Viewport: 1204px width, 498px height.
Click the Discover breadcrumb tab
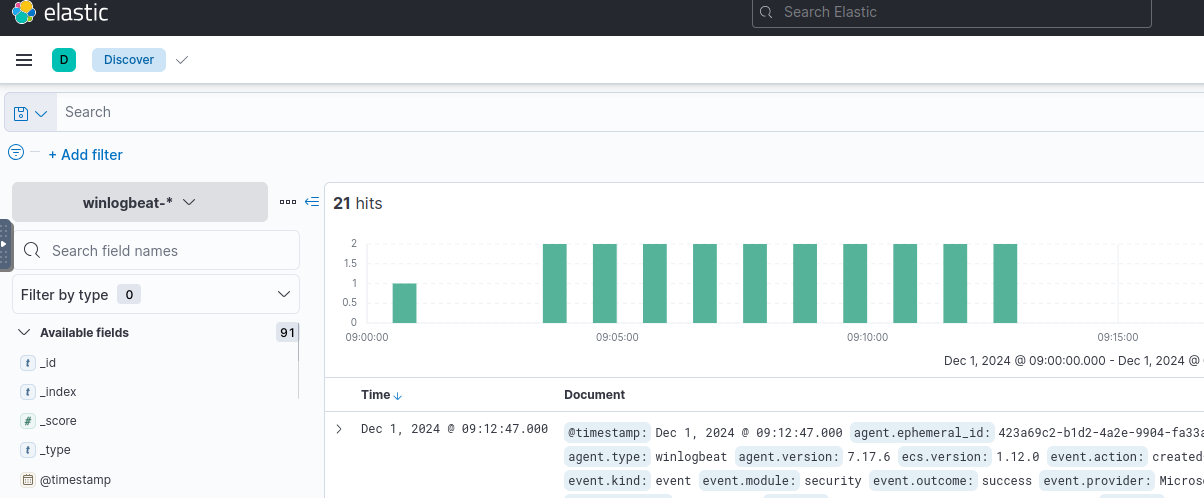point(129,60)
